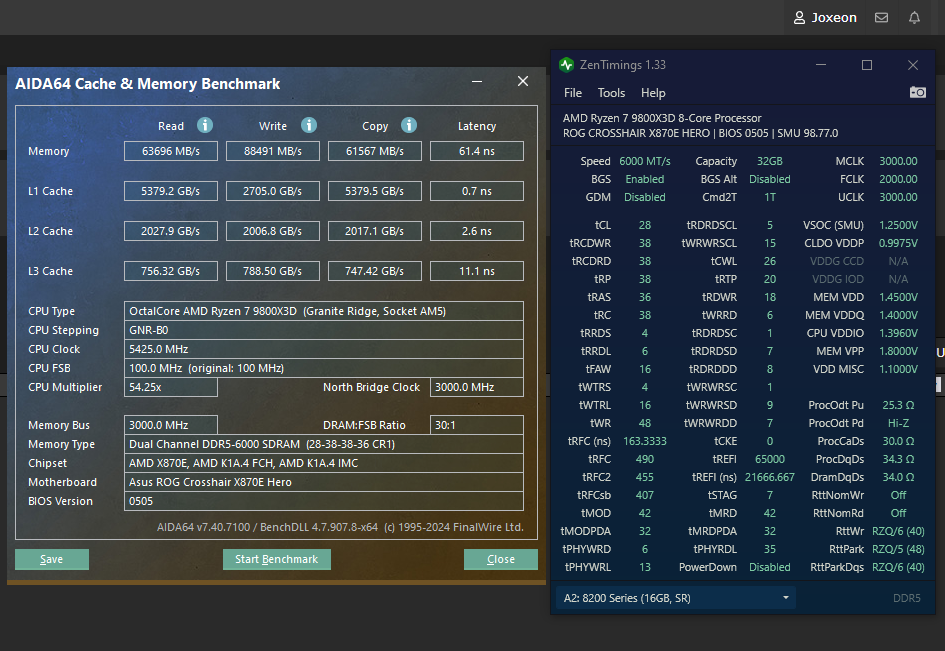Open the messages envelope icon

click(881, 17)
